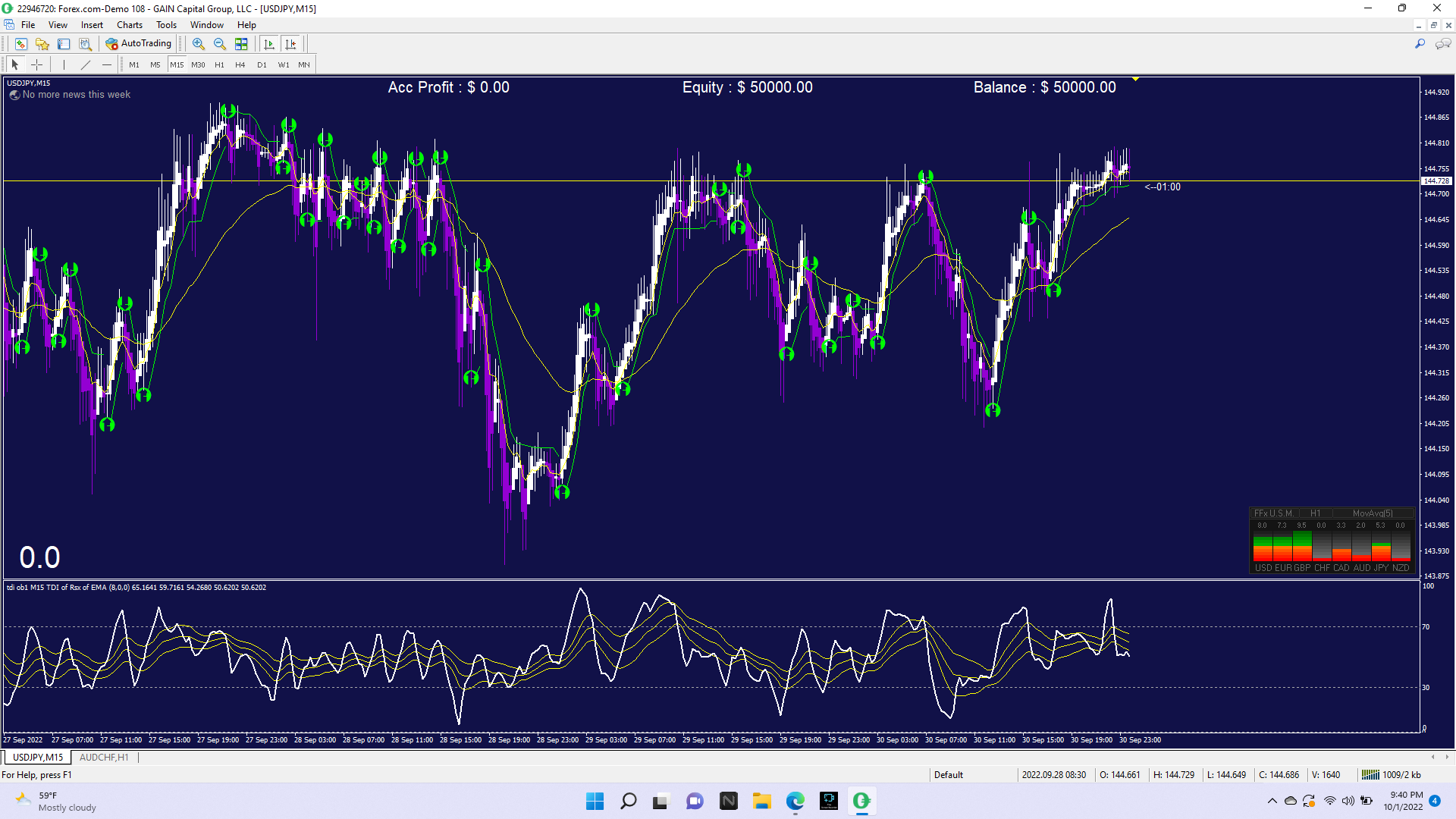This screenshot has height=819, width=1456.
Task: Click the search magnifier at top right
Action: 1420,44
